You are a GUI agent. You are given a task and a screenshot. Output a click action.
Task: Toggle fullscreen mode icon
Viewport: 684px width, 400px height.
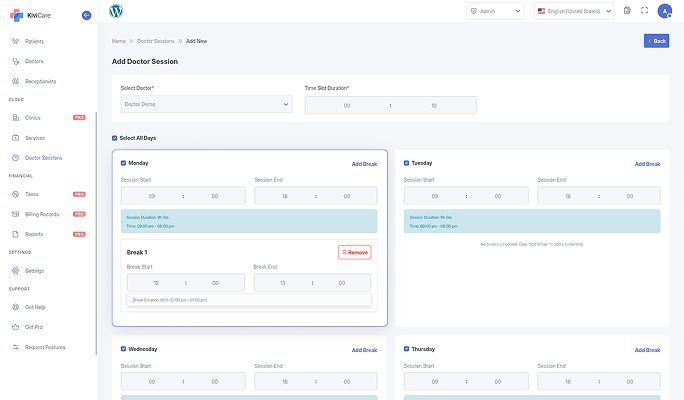644,10
